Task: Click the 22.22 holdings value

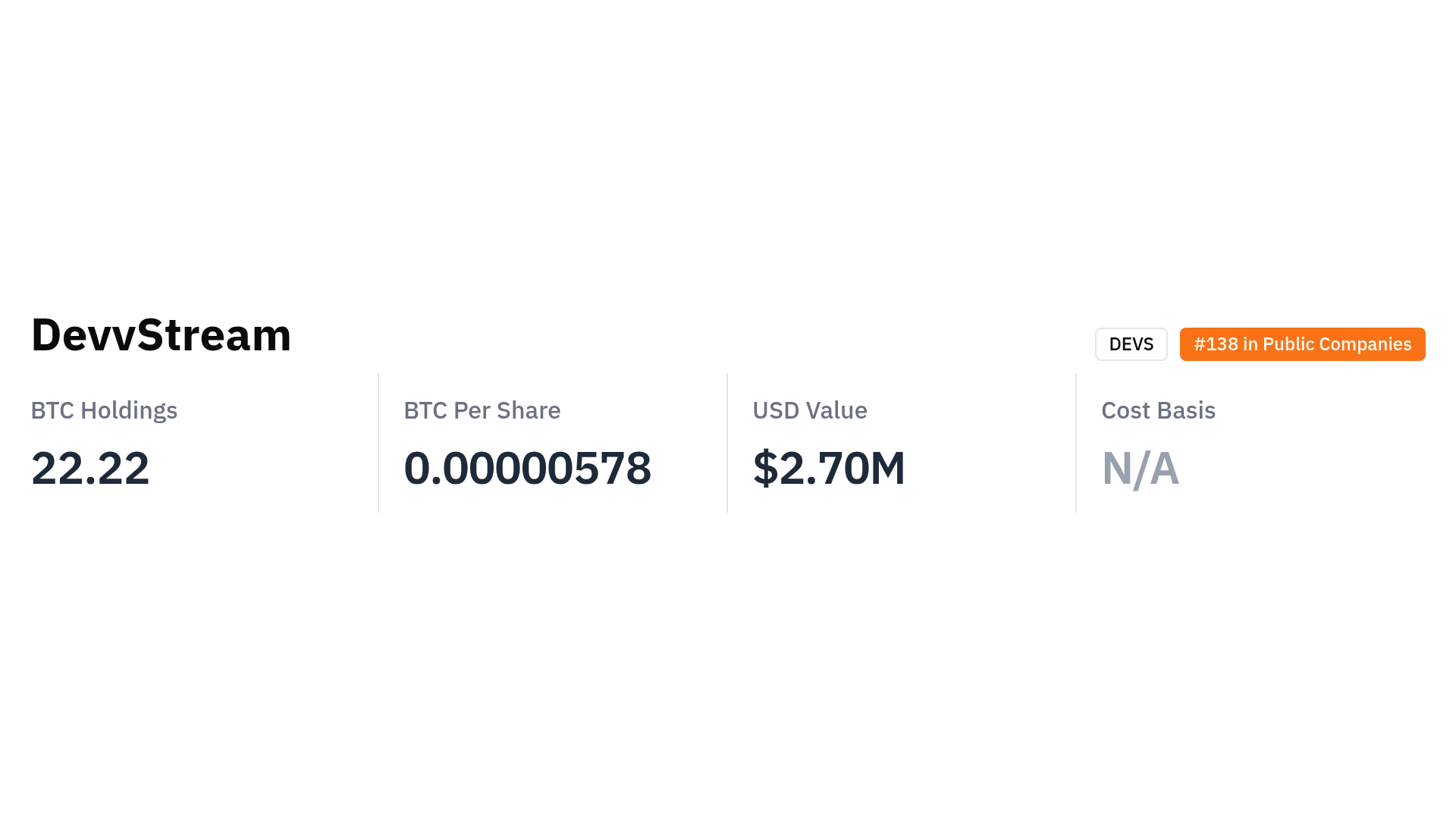Action: click(90, 468)
